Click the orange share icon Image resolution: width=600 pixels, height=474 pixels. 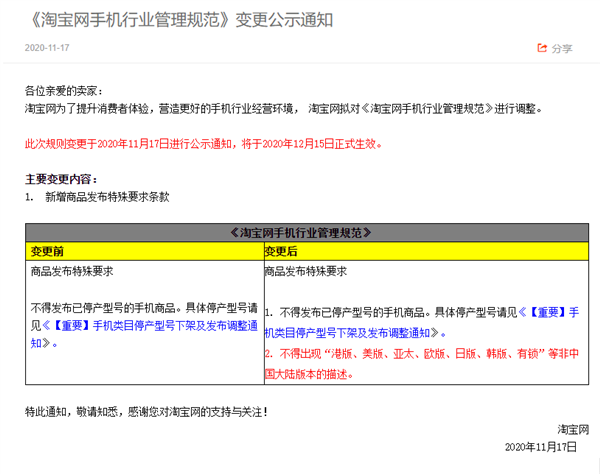542,48
